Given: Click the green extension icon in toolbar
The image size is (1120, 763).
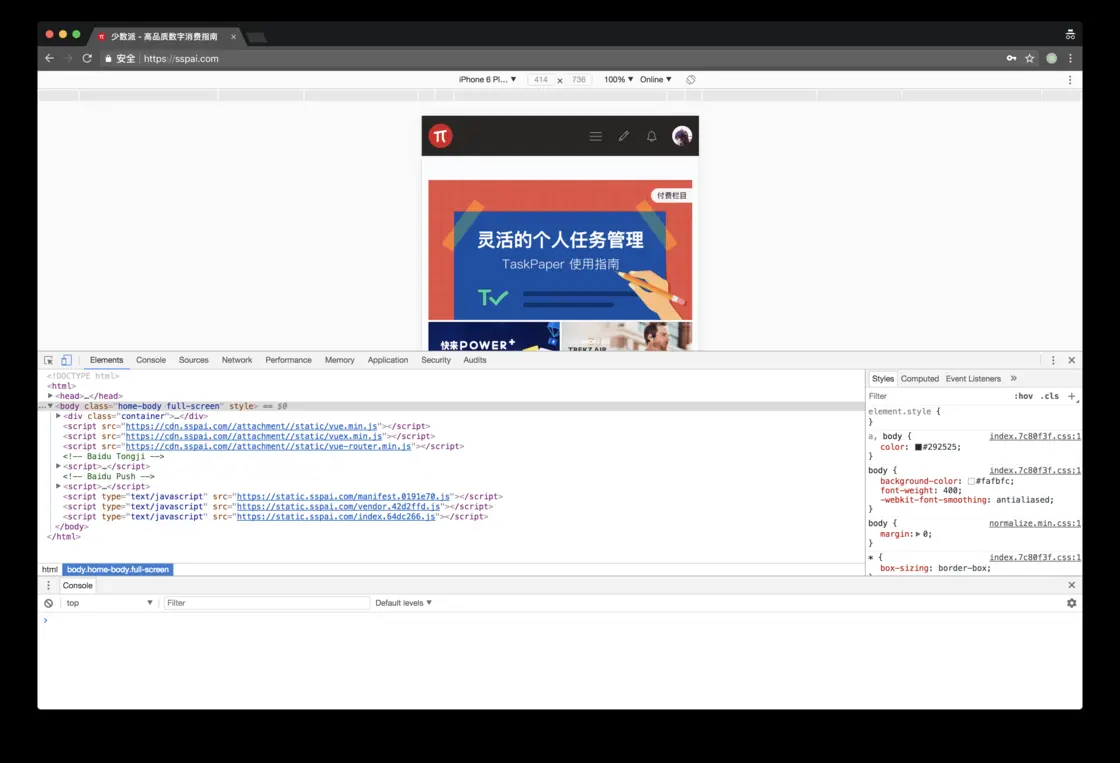Looking at the screenshot, I should [1051, 59].
